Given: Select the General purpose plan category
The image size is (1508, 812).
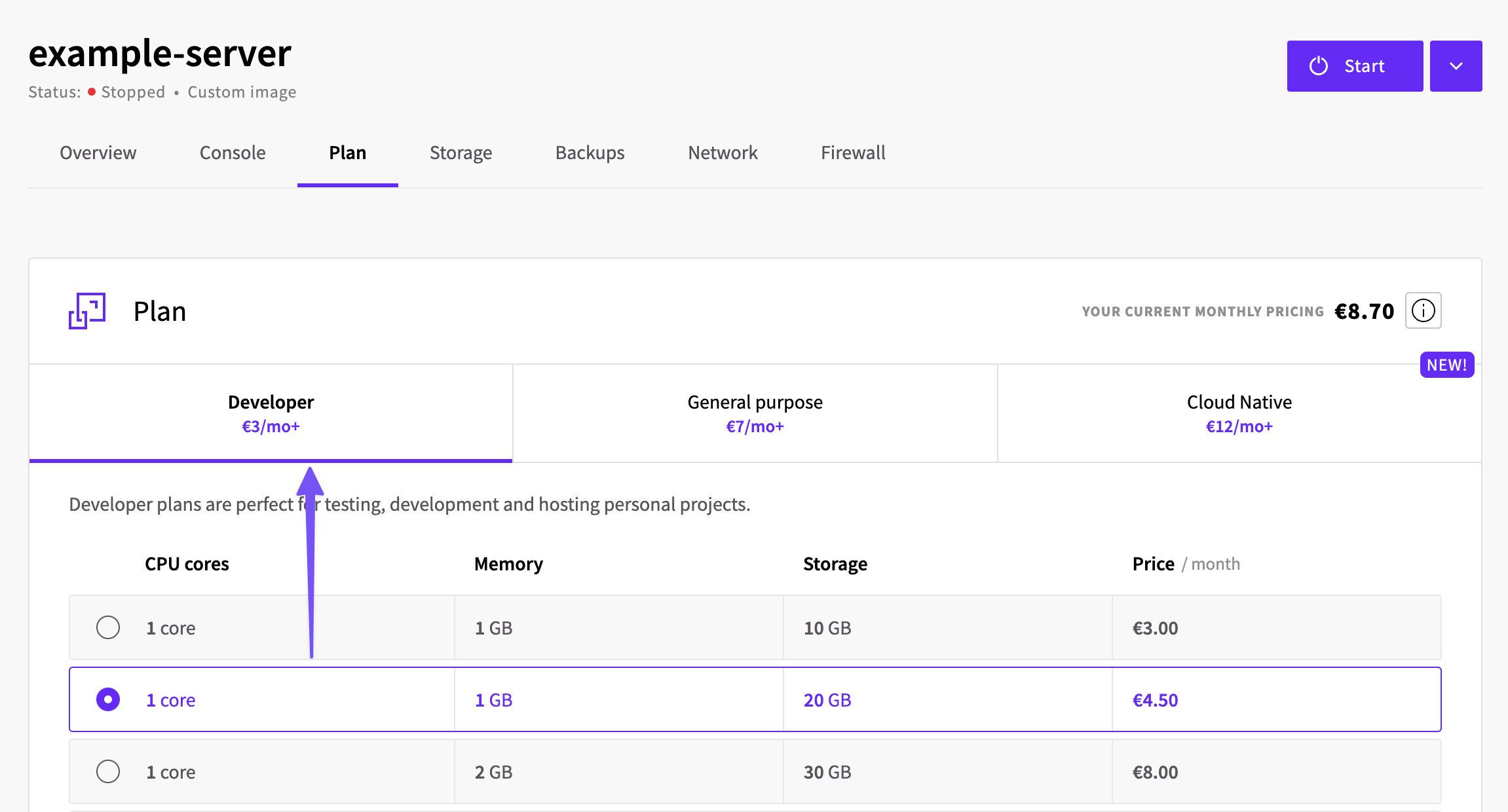Looking at the screenshot, I should 755,413.
